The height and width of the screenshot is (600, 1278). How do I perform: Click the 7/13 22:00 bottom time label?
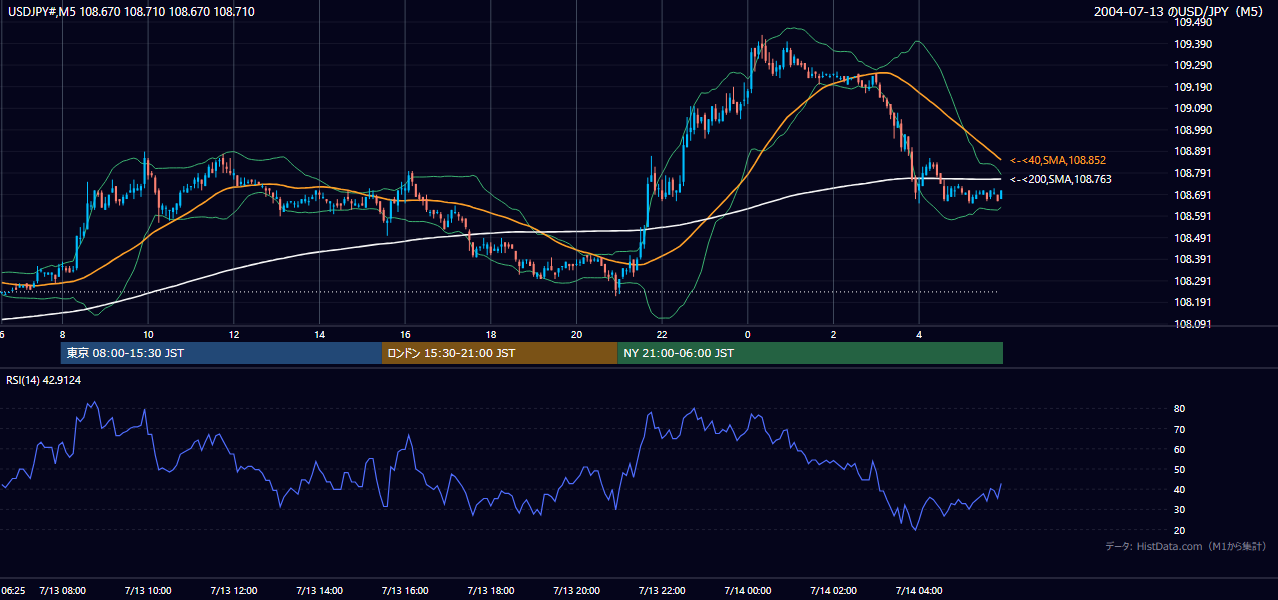click(x=662, y=590)
